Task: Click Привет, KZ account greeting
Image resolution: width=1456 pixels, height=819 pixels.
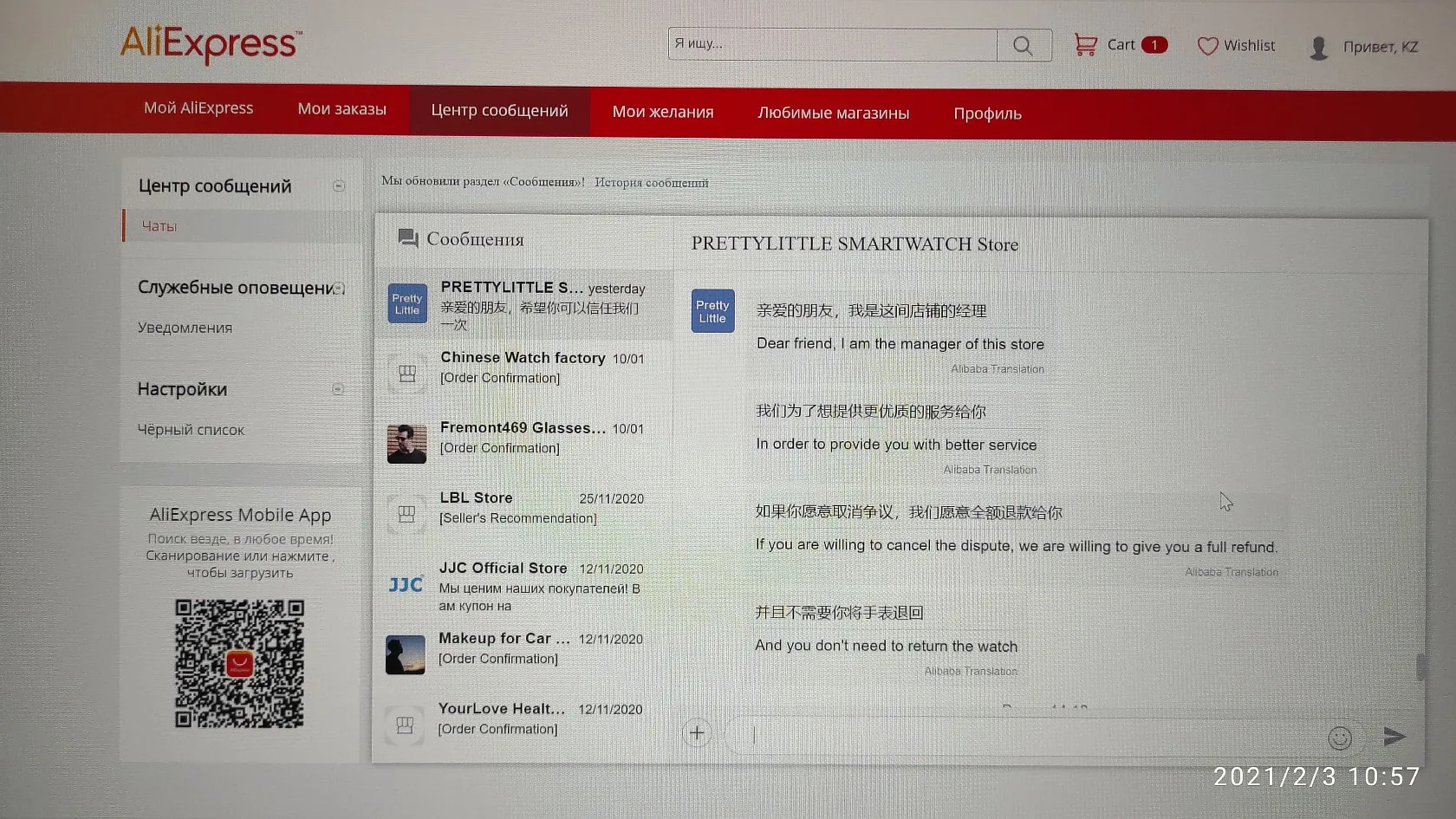Action: point(1381,47)
